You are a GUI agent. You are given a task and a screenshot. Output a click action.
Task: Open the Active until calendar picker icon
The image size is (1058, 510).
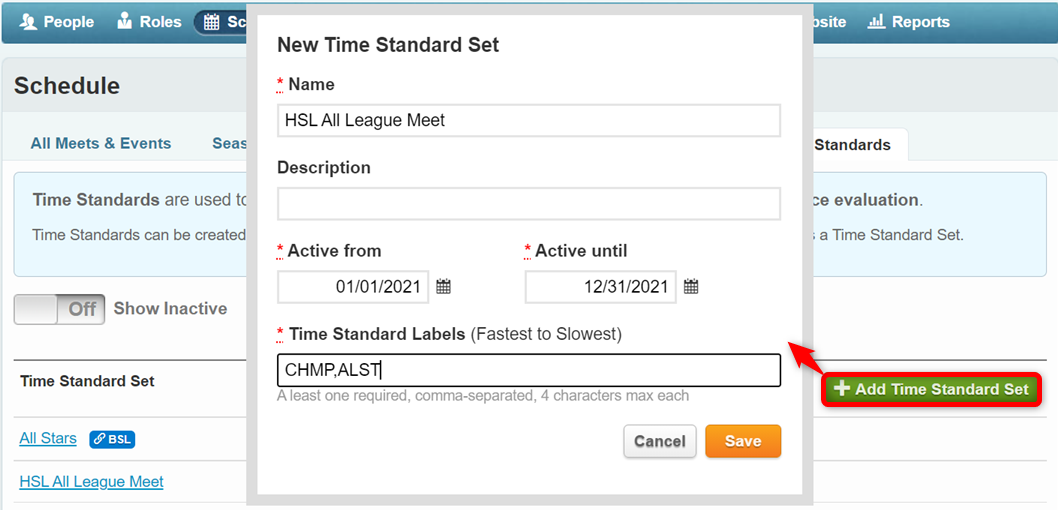pyautogui.click(x=690, y=287)
